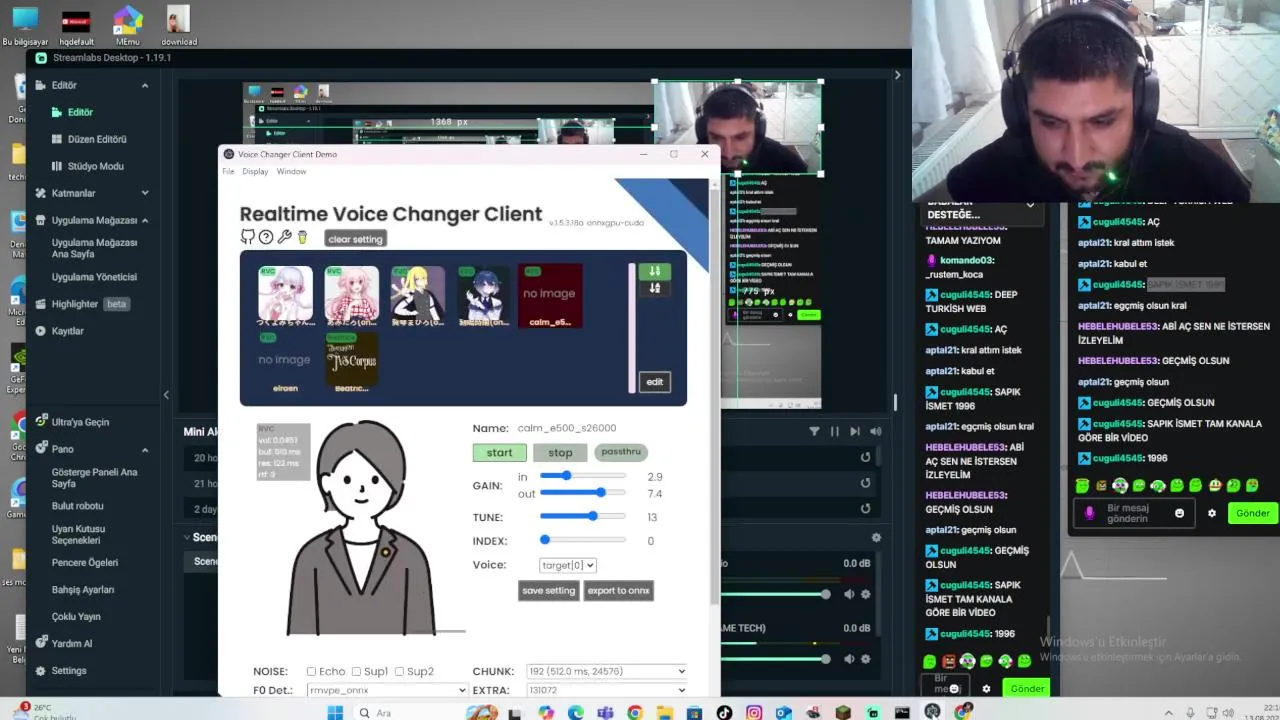Image resolution: width=1280 pixels, height=720 pixels.
Task: Open chat settings gear in right chat
Action: coord(1212,513)
